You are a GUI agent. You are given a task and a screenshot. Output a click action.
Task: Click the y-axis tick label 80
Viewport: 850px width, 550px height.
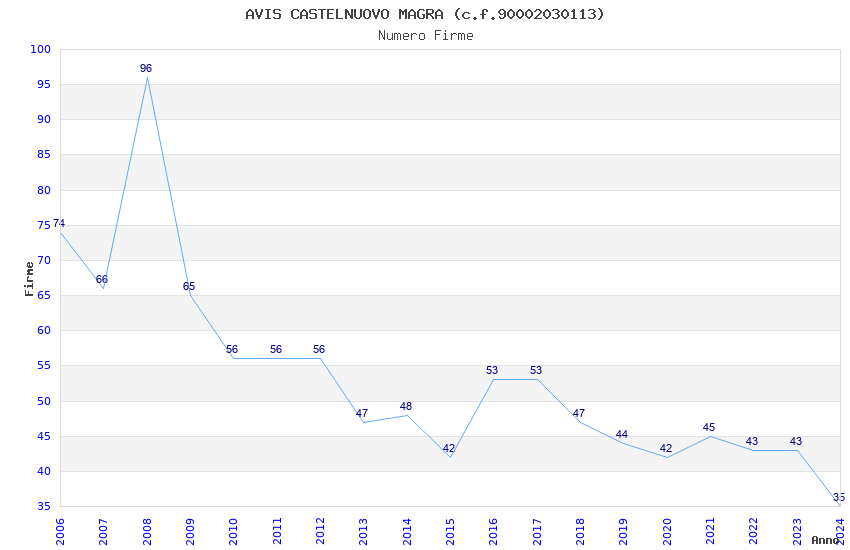[x=44, y=190]
